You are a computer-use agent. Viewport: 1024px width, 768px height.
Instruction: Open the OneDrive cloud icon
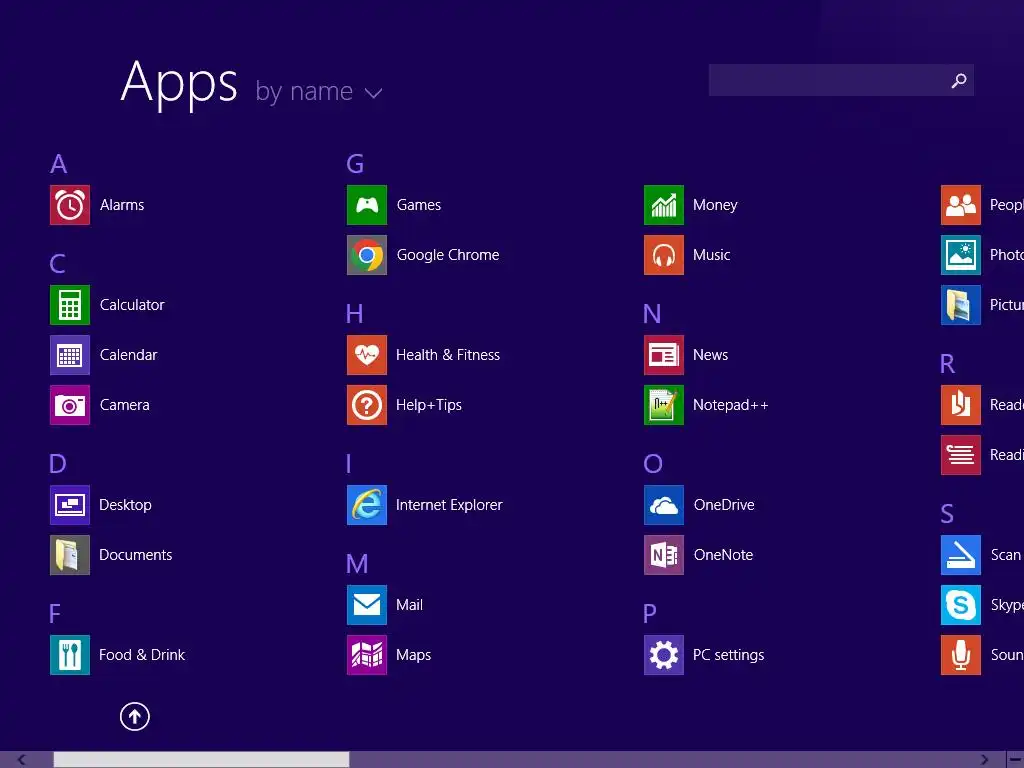pyautogui.click(x=664, y=505)
